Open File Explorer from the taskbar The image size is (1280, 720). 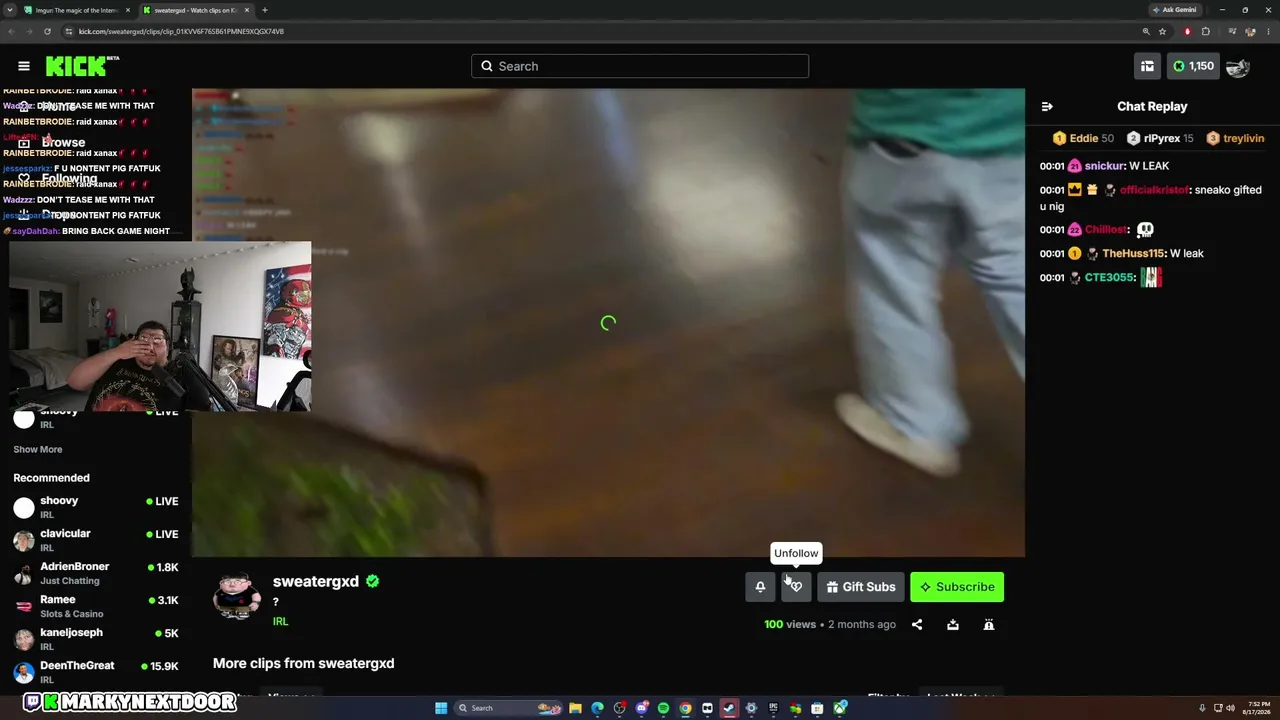coord(576,708)
